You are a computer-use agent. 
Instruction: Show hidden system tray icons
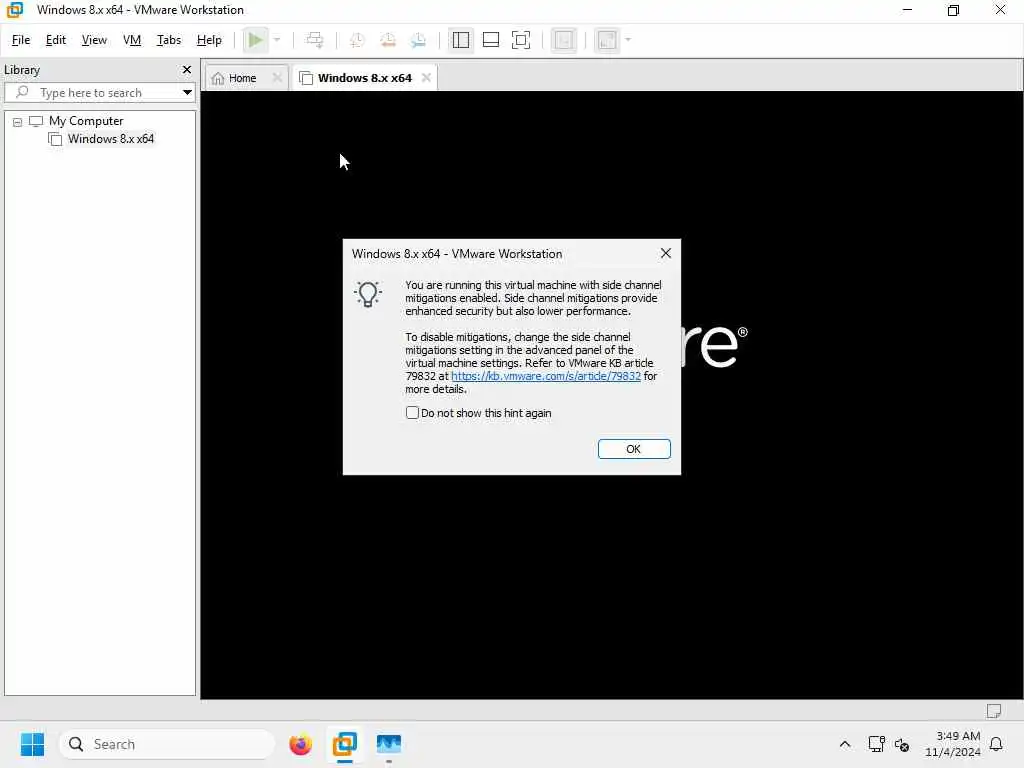[844, 744]
